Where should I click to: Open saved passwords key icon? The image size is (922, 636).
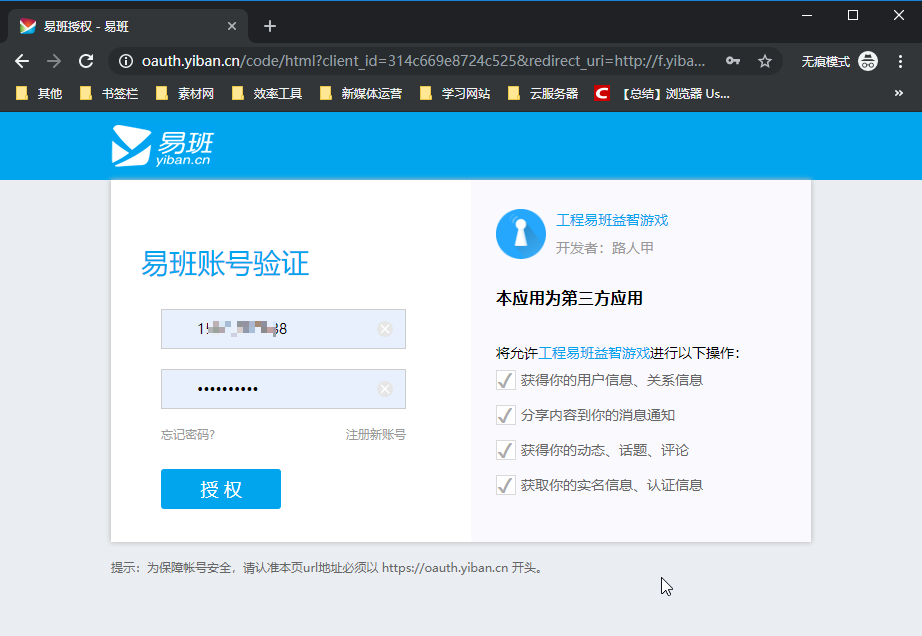click(733, 61)
